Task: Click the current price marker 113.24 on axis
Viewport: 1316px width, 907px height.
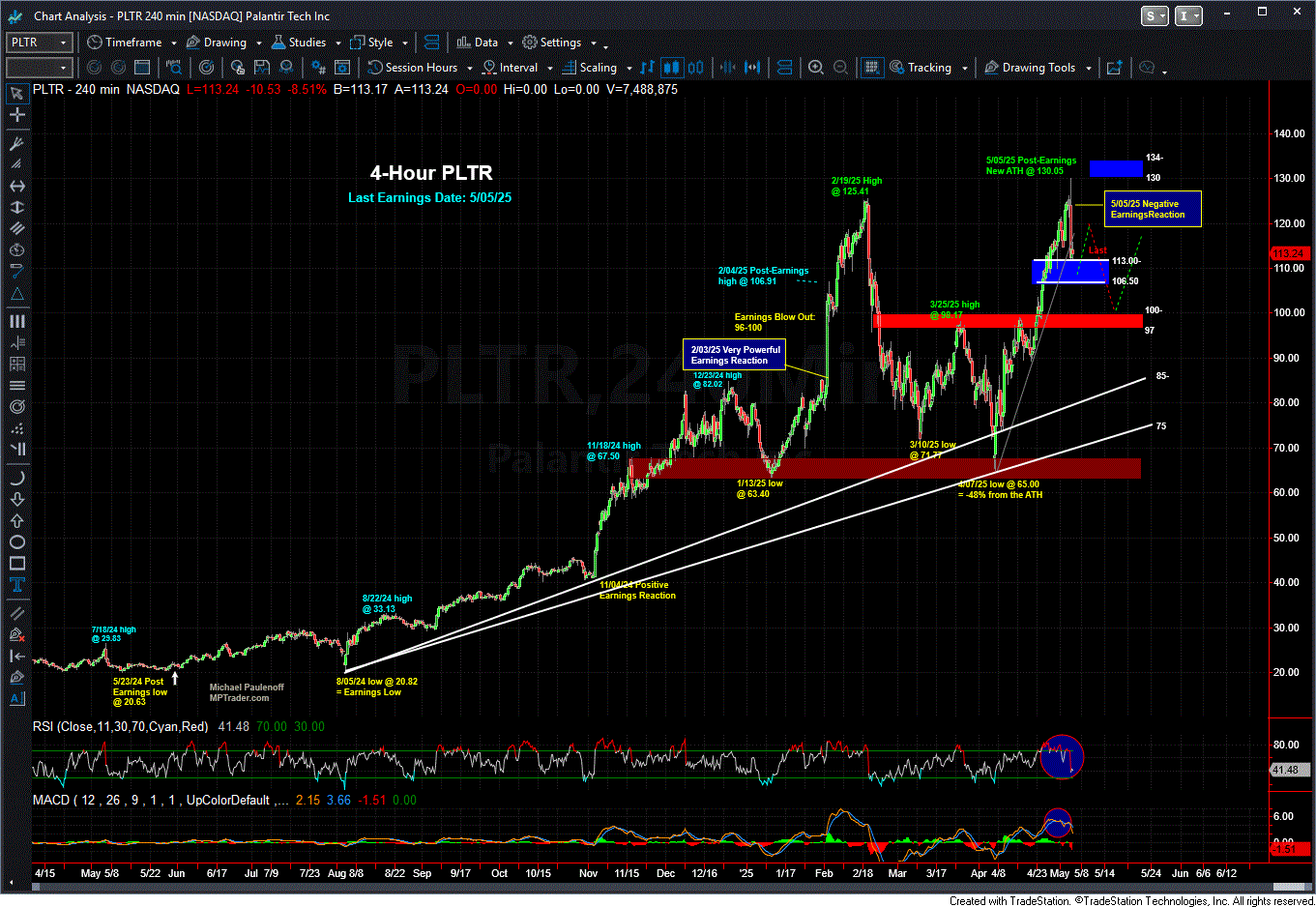Action: click(x=1290, y=253)
